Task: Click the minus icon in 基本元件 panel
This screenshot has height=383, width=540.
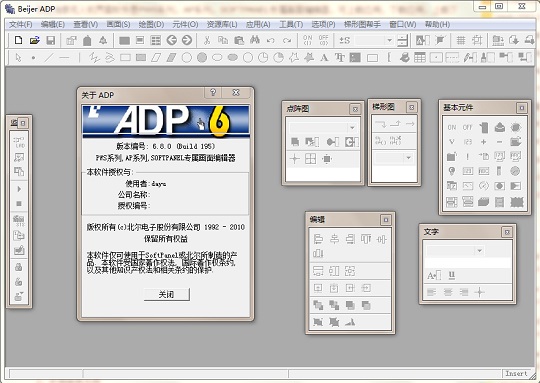Action: (499, 142)
